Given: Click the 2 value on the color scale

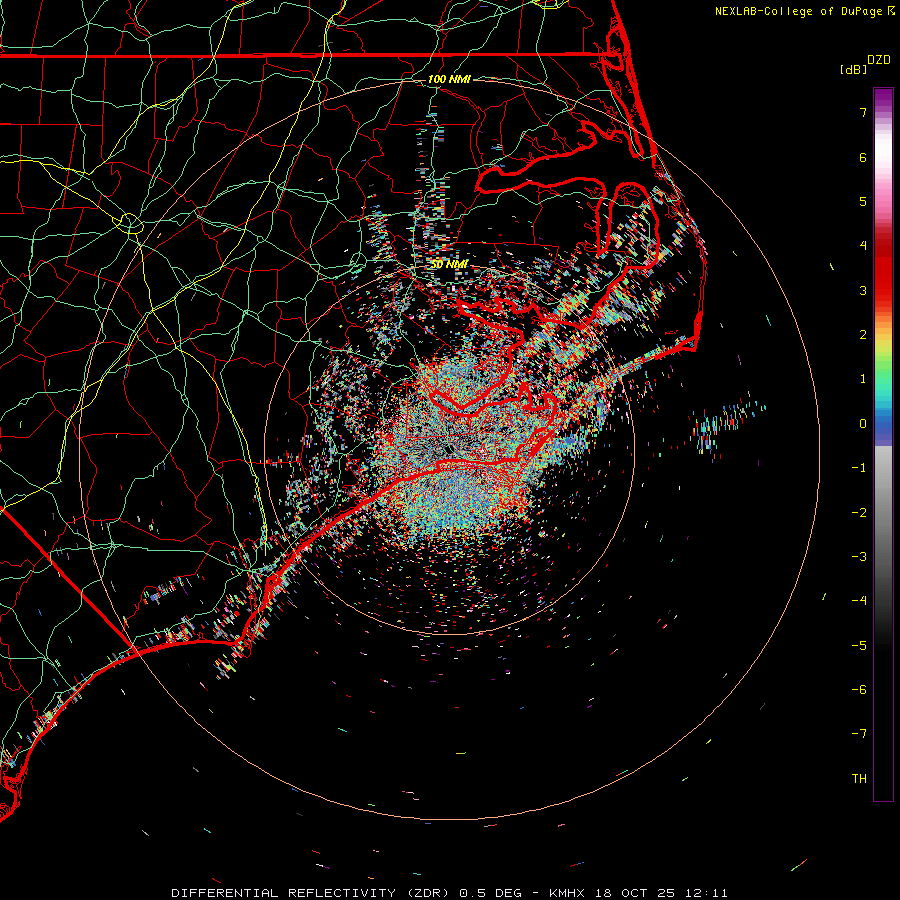Looking at the screenshot, I should pyautogui.click(x=863, y=335).
